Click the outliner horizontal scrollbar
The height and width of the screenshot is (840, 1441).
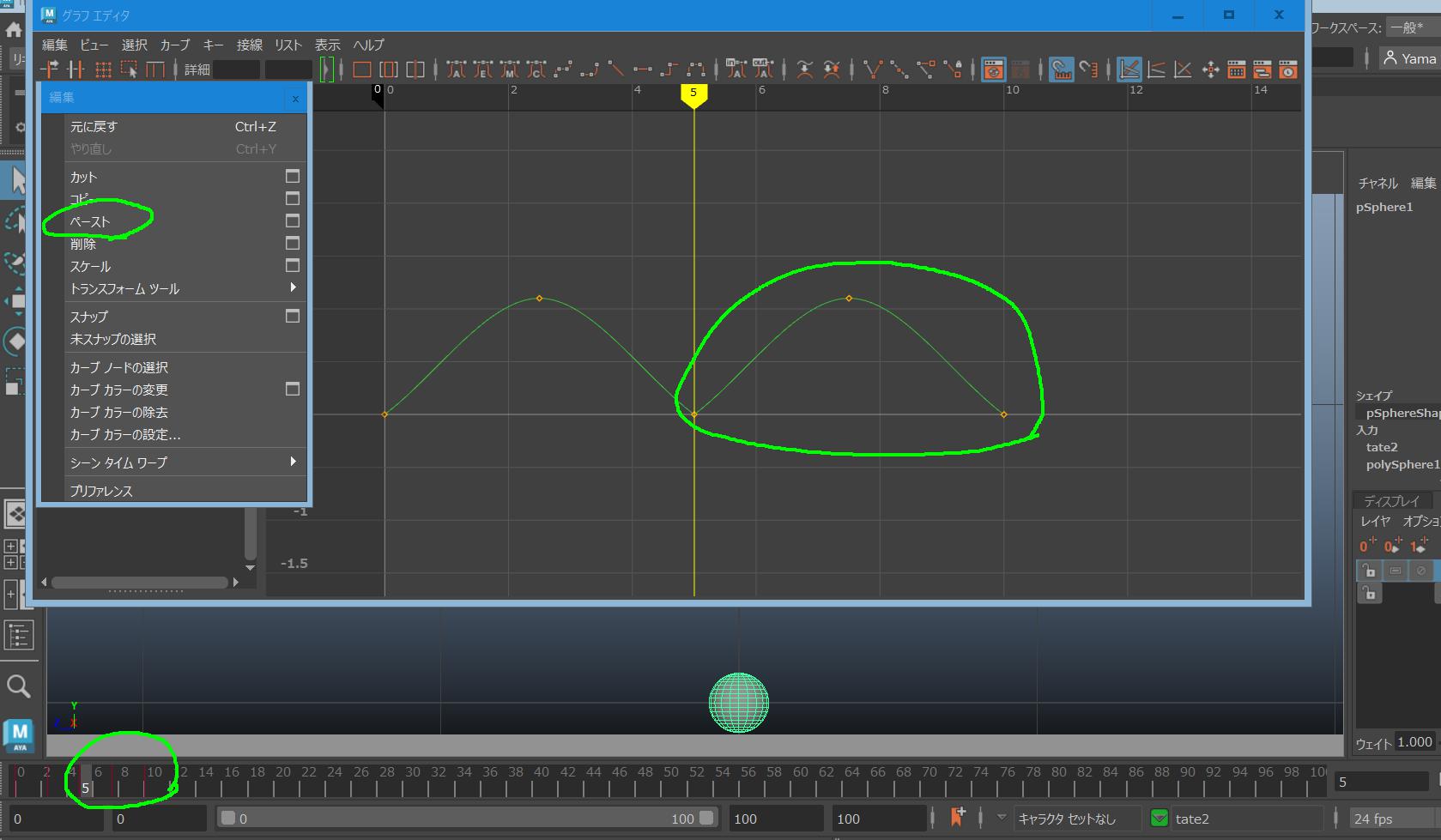141,582
